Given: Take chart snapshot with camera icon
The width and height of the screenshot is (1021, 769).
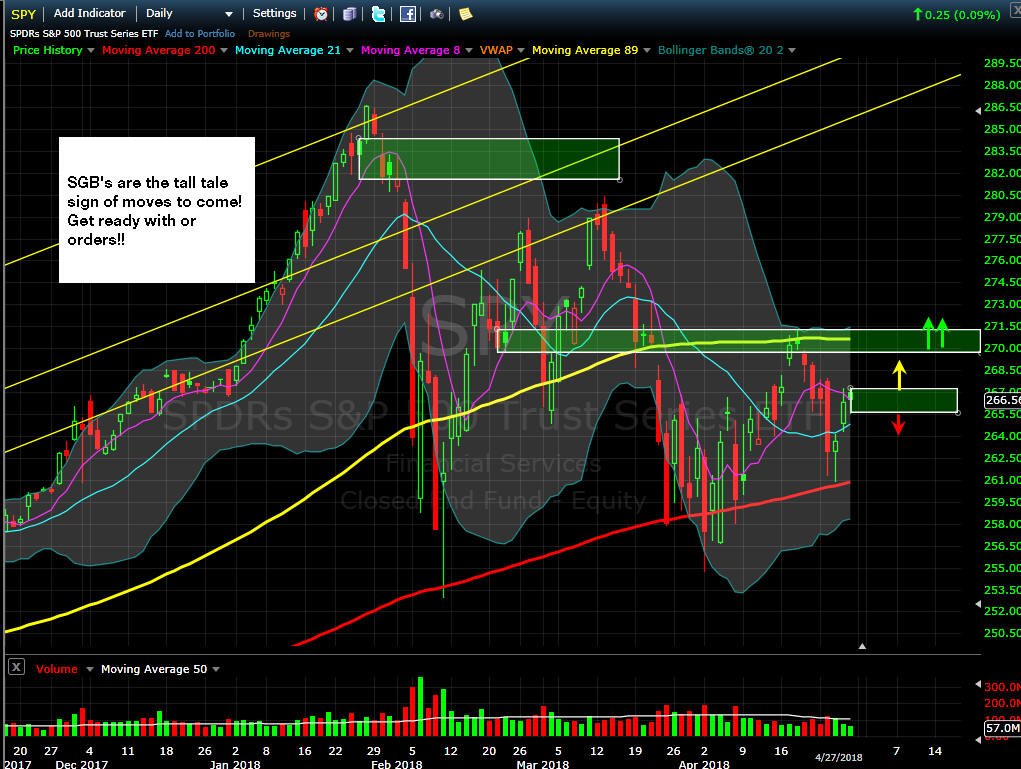Looking at the screenshot, I should [436, 14].
